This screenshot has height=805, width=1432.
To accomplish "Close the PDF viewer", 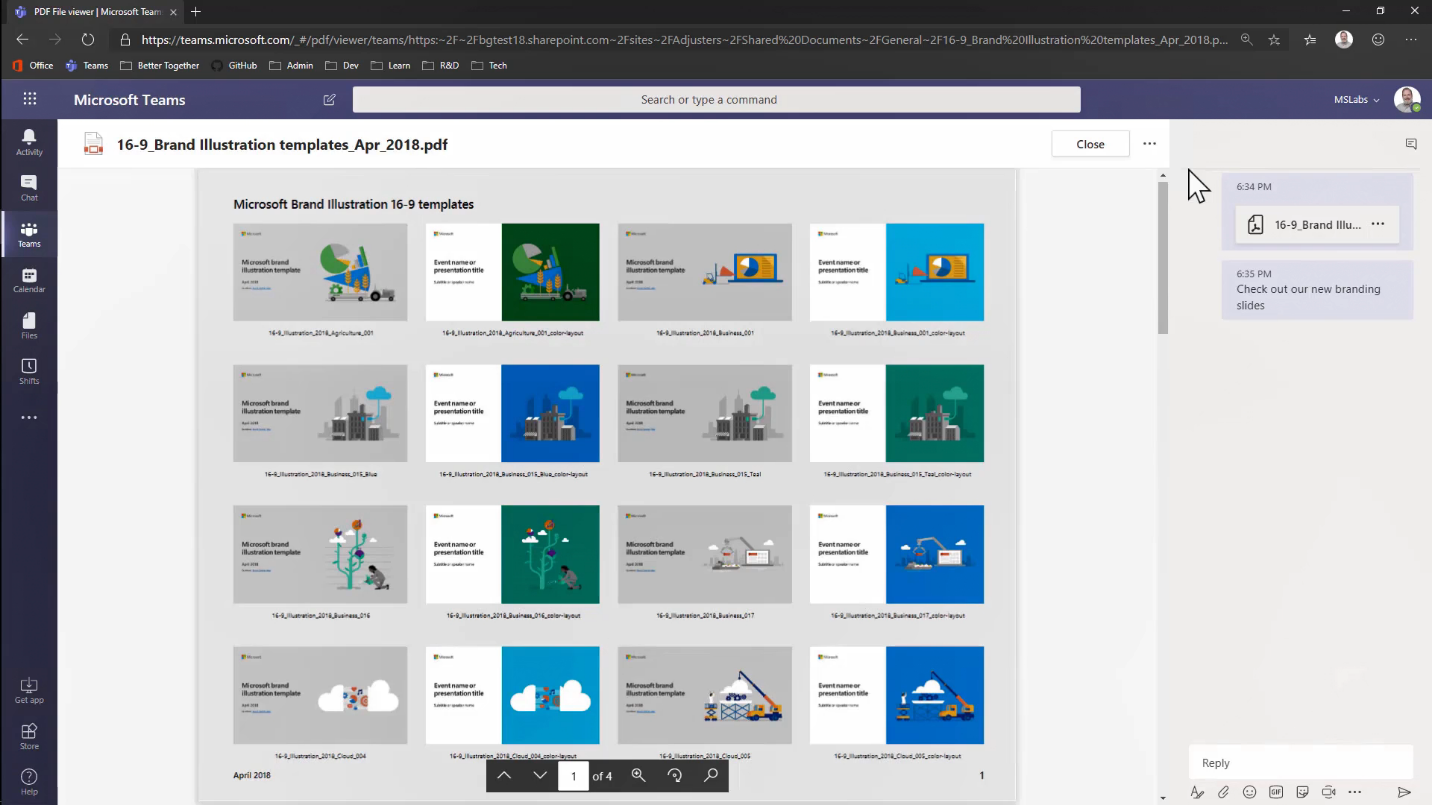I will pyautogui.click(x=1090, y=144).
